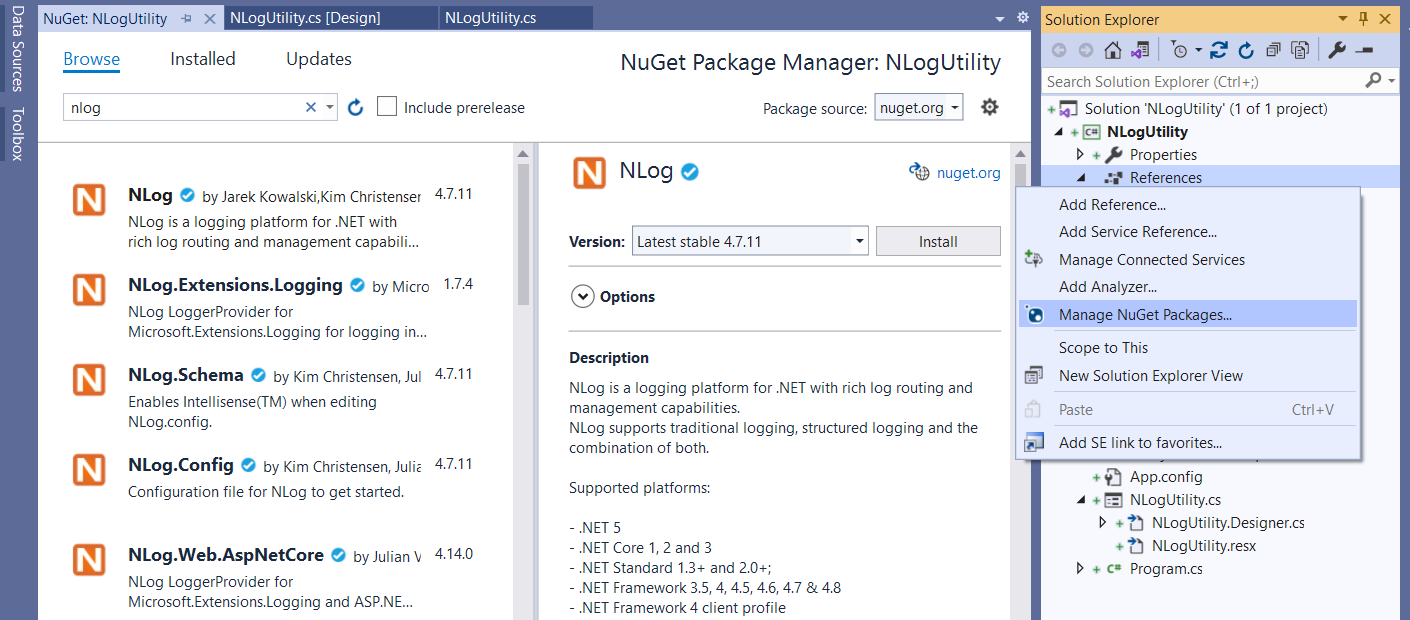Click the Refresh icon in Solution Explorer toolbar

(x=1246, y=50)
